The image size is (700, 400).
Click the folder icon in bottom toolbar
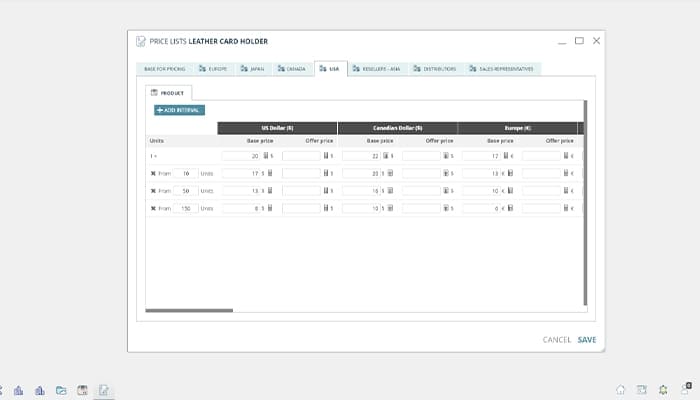(x=62, y=390)
